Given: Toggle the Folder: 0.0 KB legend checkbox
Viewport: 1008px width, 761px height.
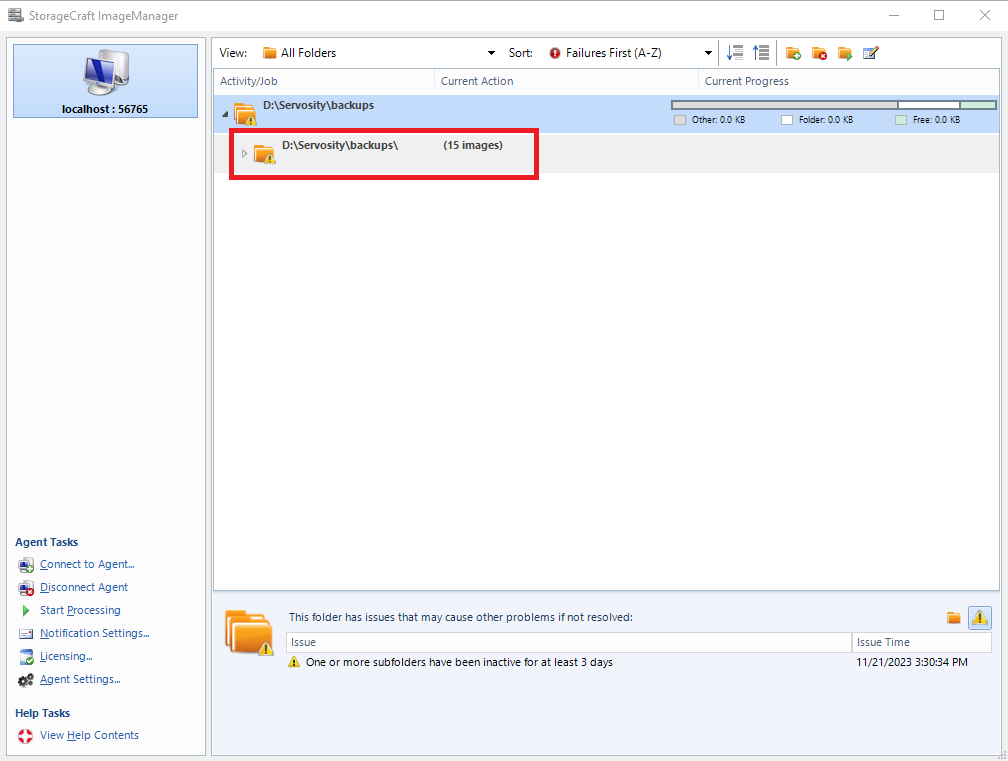Looking at the screenshot, I should 786,119.
